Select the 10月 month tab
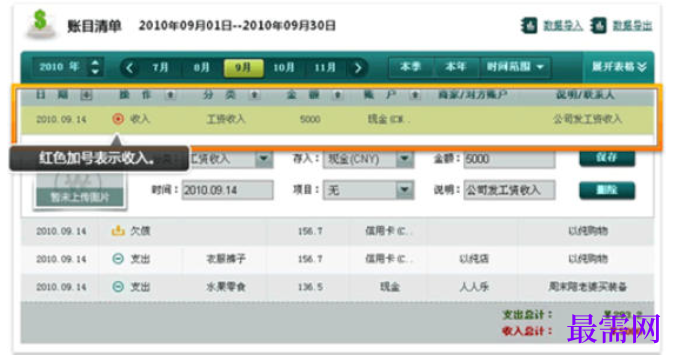 pyautogui.click(x=284, y=68)
